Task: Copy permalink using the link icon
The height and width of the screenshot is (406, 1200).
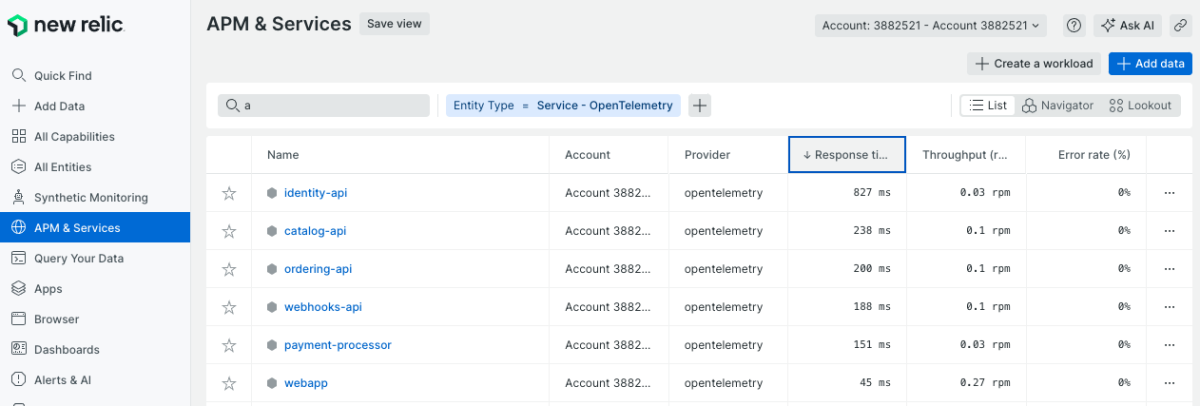Action: click(x=1180, y=25)
